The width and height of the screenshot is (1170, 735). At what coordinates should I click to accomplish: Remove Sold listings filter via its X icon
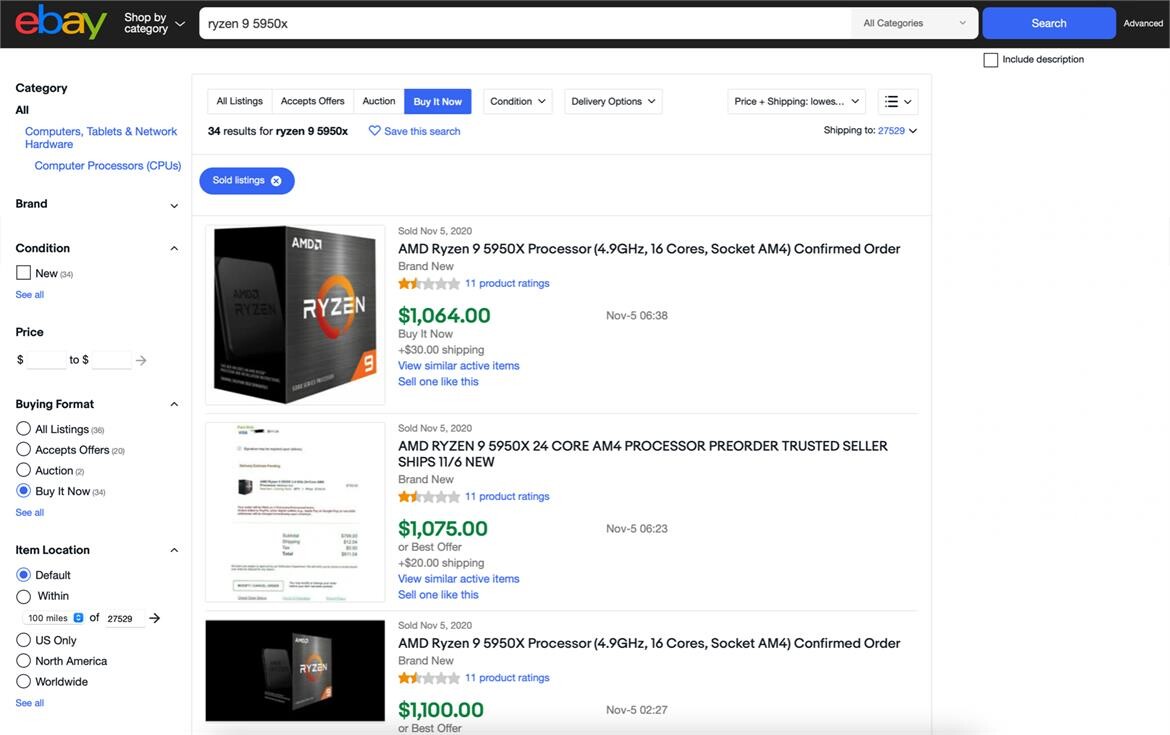(274, 180)
